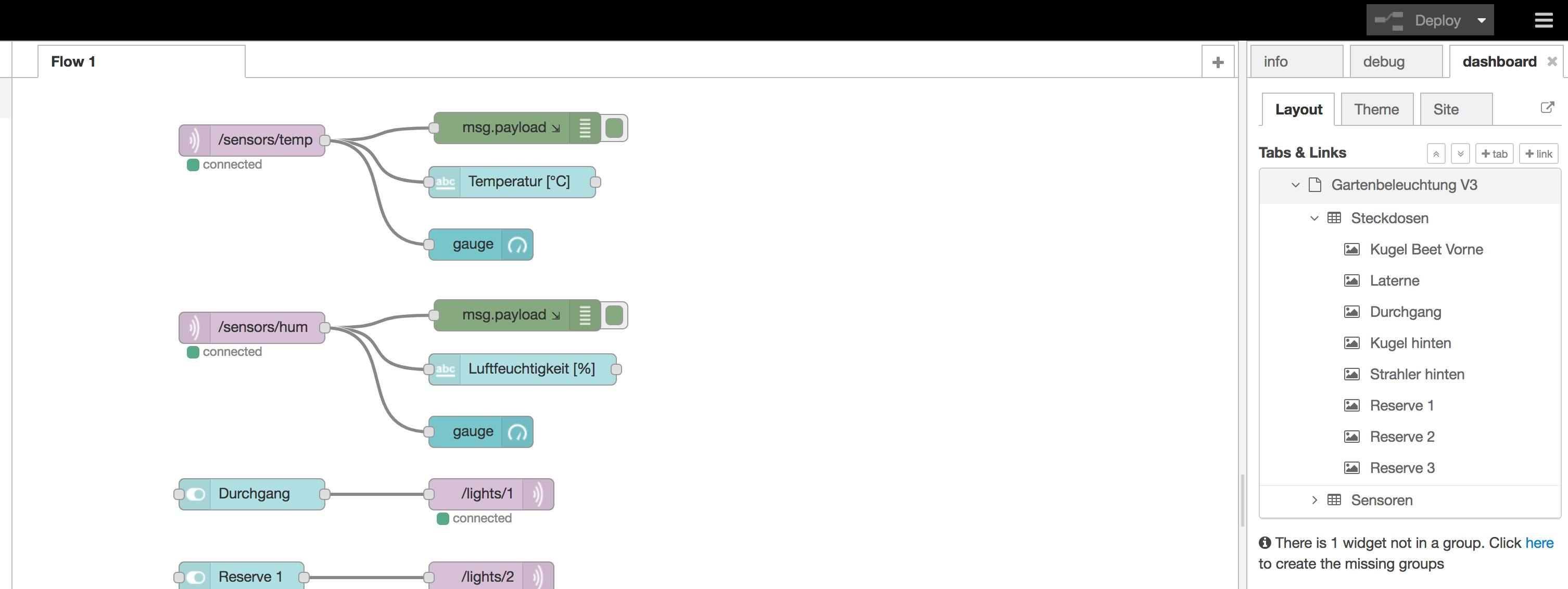1568x589 pixels.
Task: Expand the Sensoren group
Action: 1314,500
